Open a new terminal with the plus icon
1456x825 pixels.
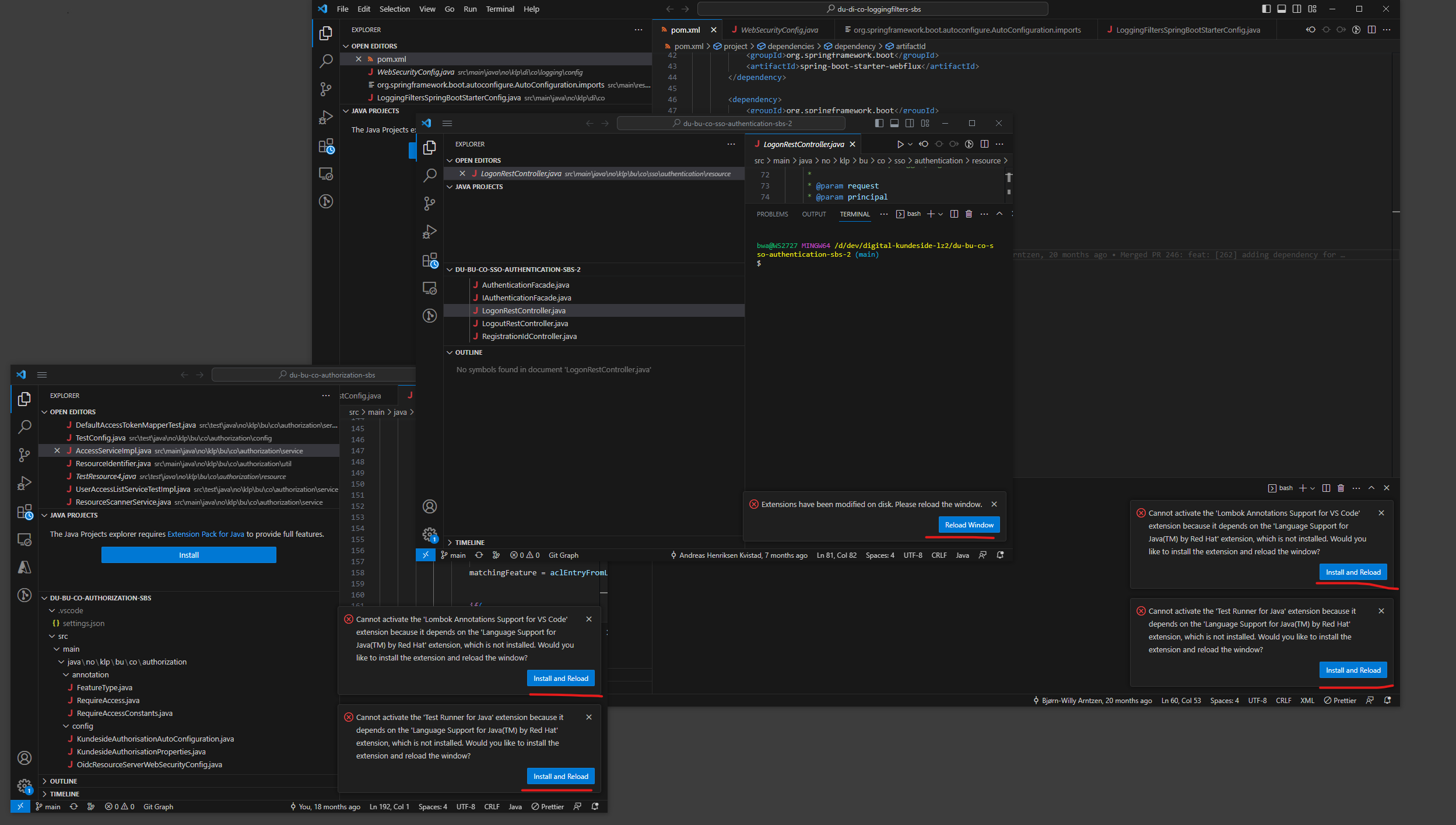click(931, 214)
